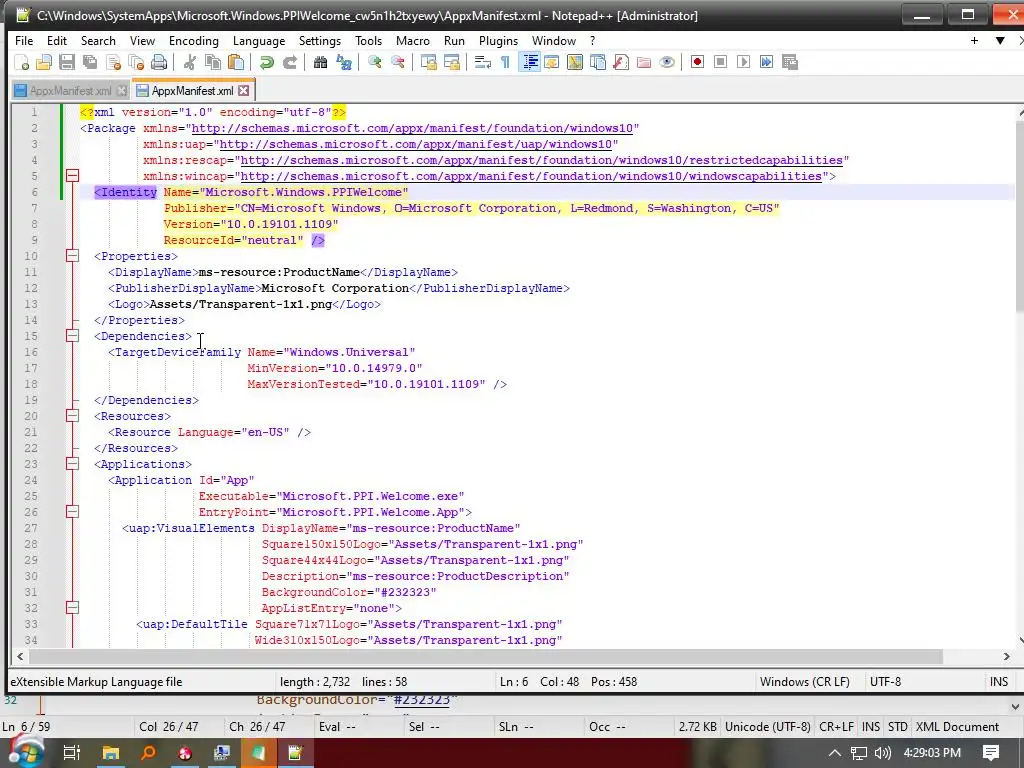Follow the restrictedcapabilities schema link

click(x=541, y=160)
